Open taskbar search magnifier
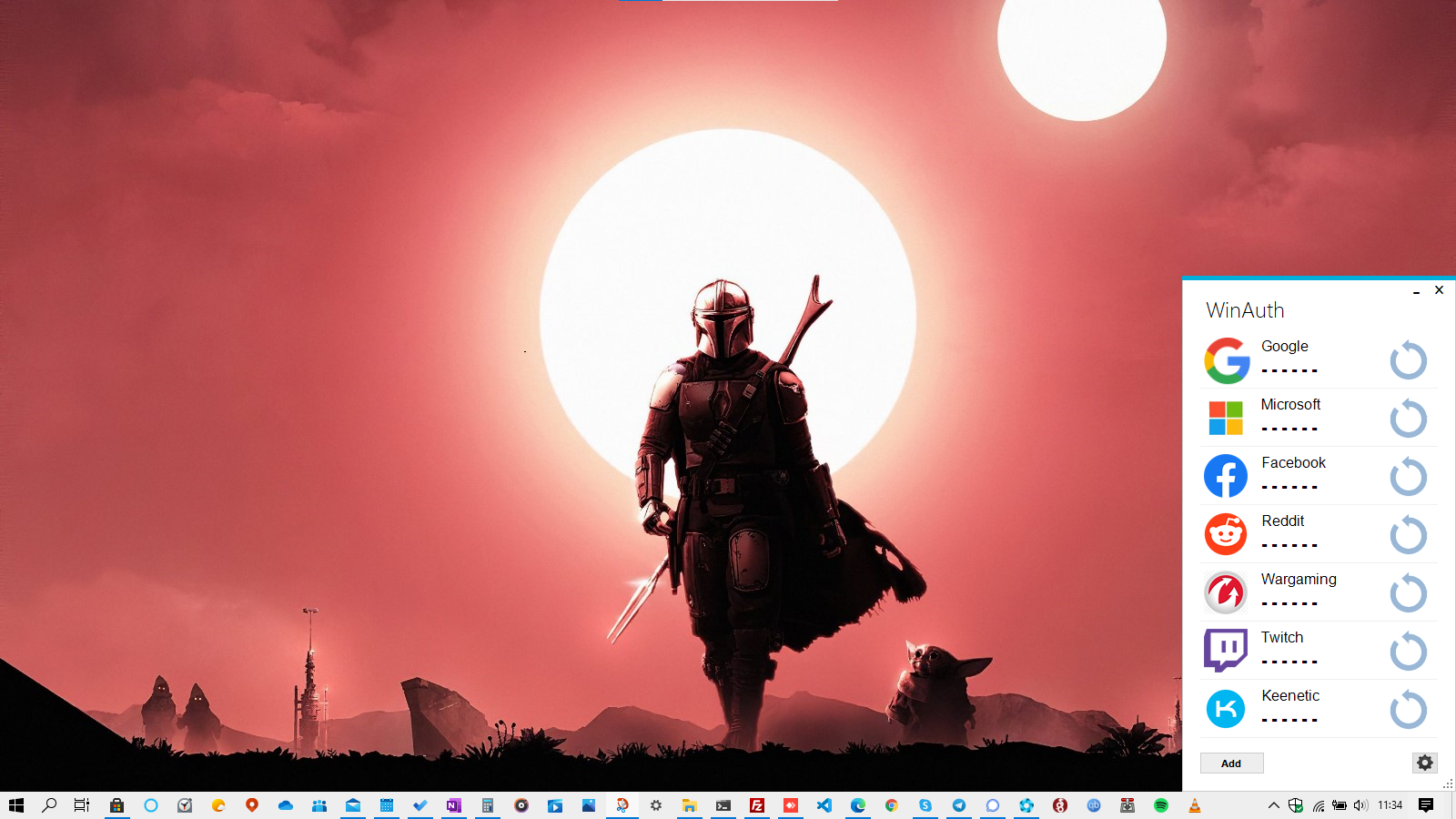 point(49,805)
